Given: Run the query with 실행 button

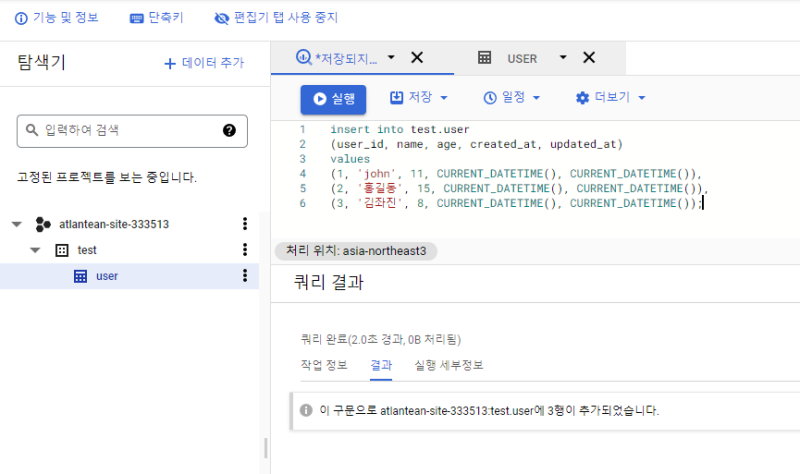Looking at the screenshot, I should click(x=333, y=99).
